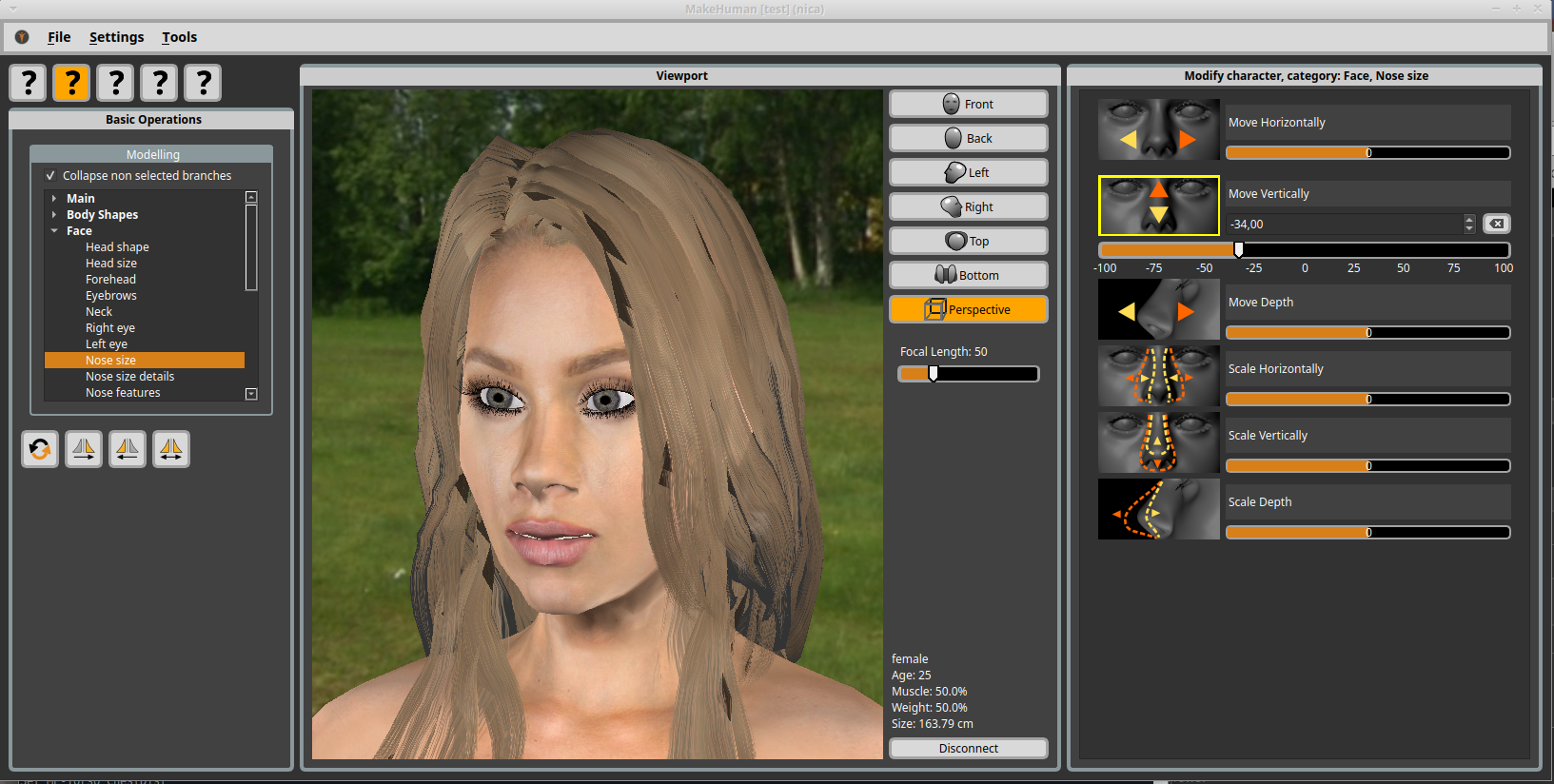The height and width of the screenshot is (784, 1554).
Task: Click the highlighted orange question mark tab
Action: [71, 83]
